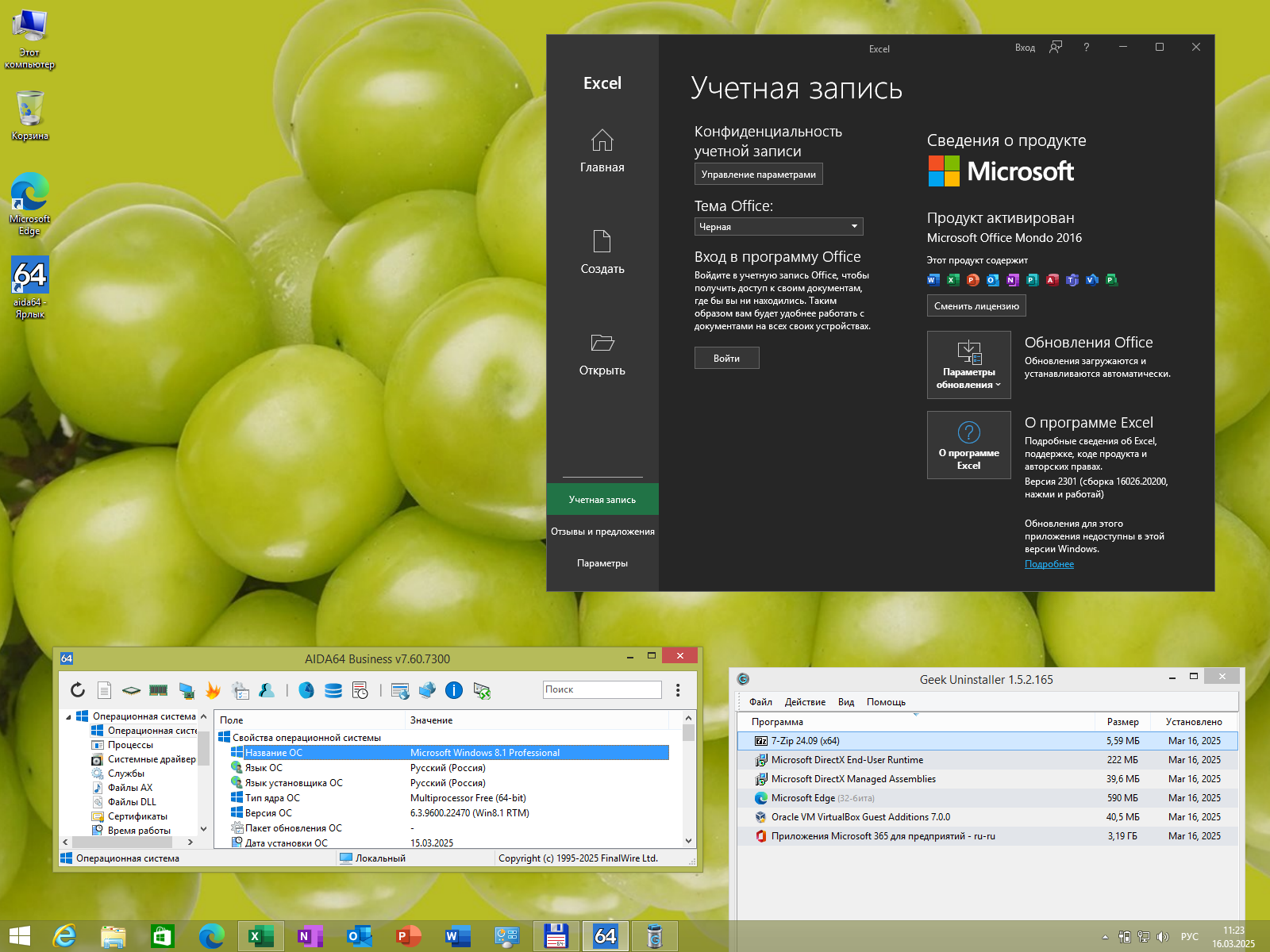Open Microsoft Edge desktop shortcut
This screenshot has width=1270, height=952.
pyautogui.click(x=29, y=204)
